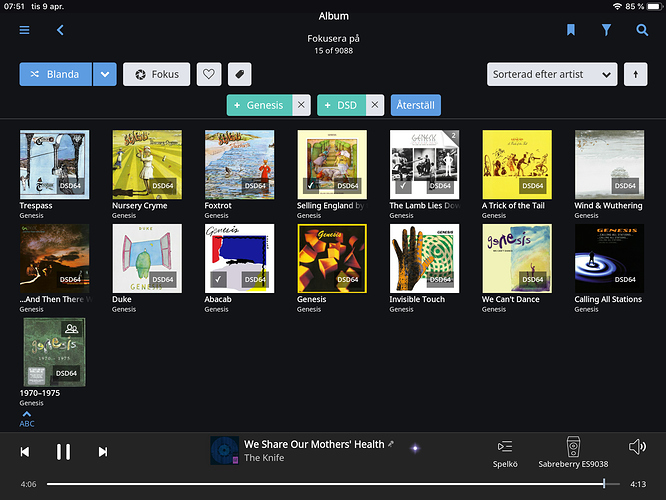The height and width of the screenshot is (500, 666).
Task: Click Genesis artist link under Invisible Touch
Action: (x=401, y=309)
